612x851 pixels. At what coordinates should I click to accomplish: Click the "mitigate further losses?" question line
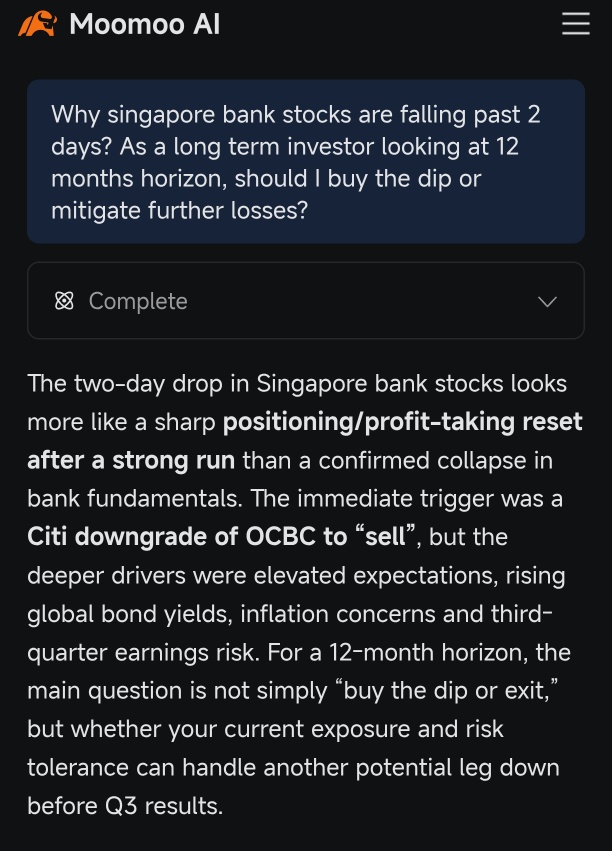pos(180,211)
